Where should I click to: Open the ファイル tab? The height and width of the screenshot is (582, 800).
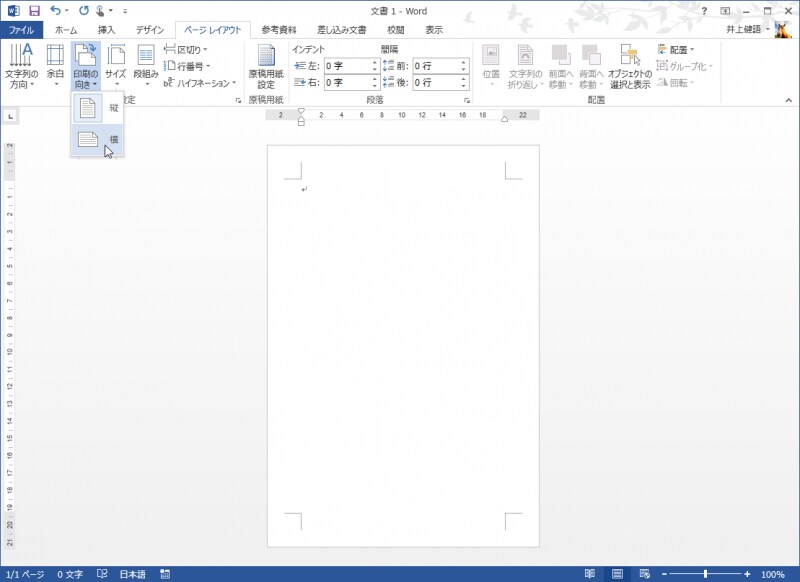click(x=22, y=30)
